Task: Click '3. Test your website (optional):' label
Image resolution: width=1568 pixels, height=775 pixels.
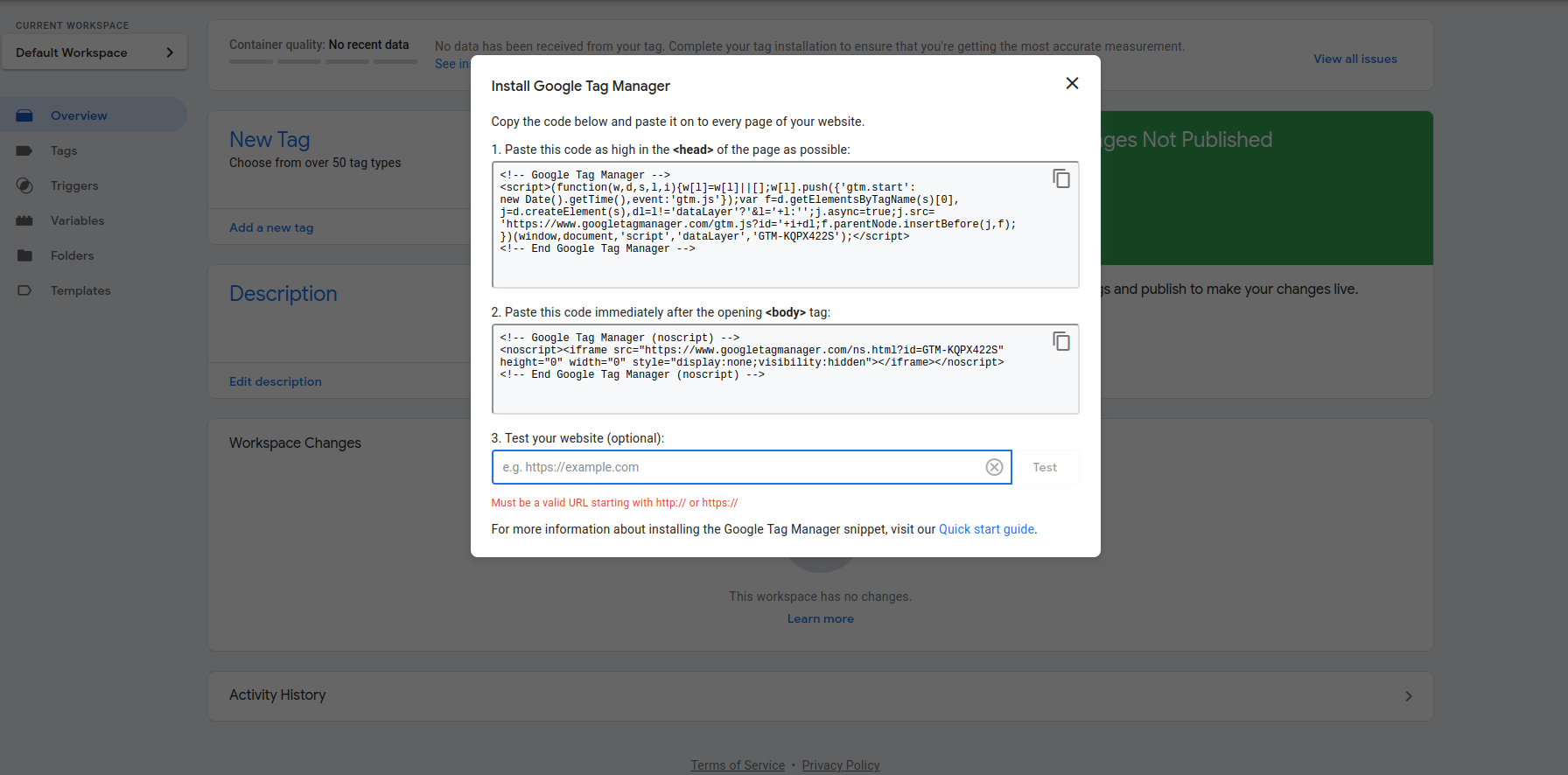Action: click(x=577, y=438)
